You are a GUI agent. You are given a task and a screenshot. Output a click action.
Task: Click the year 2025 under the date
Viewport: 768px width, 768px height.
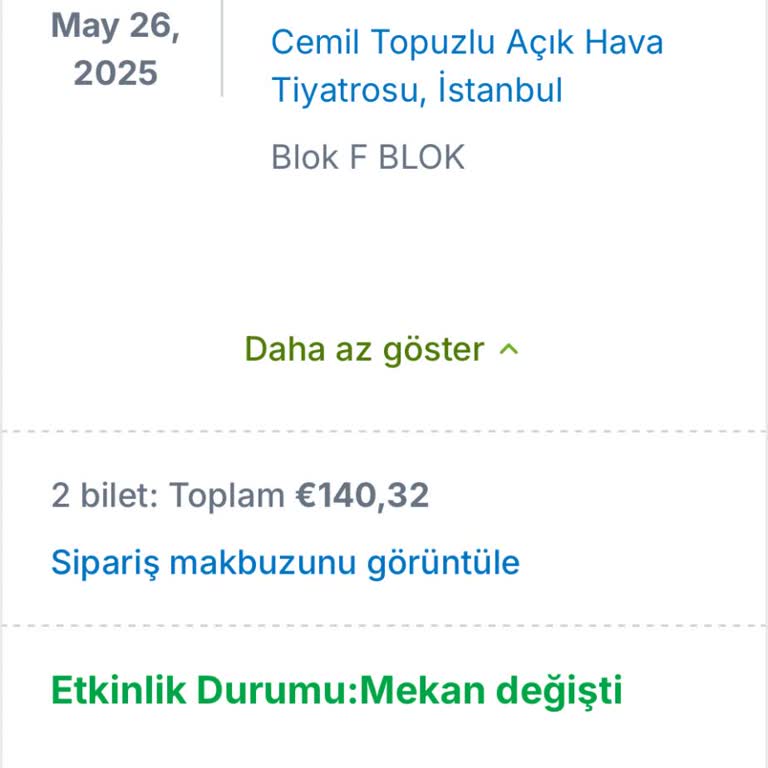(115, 73)
